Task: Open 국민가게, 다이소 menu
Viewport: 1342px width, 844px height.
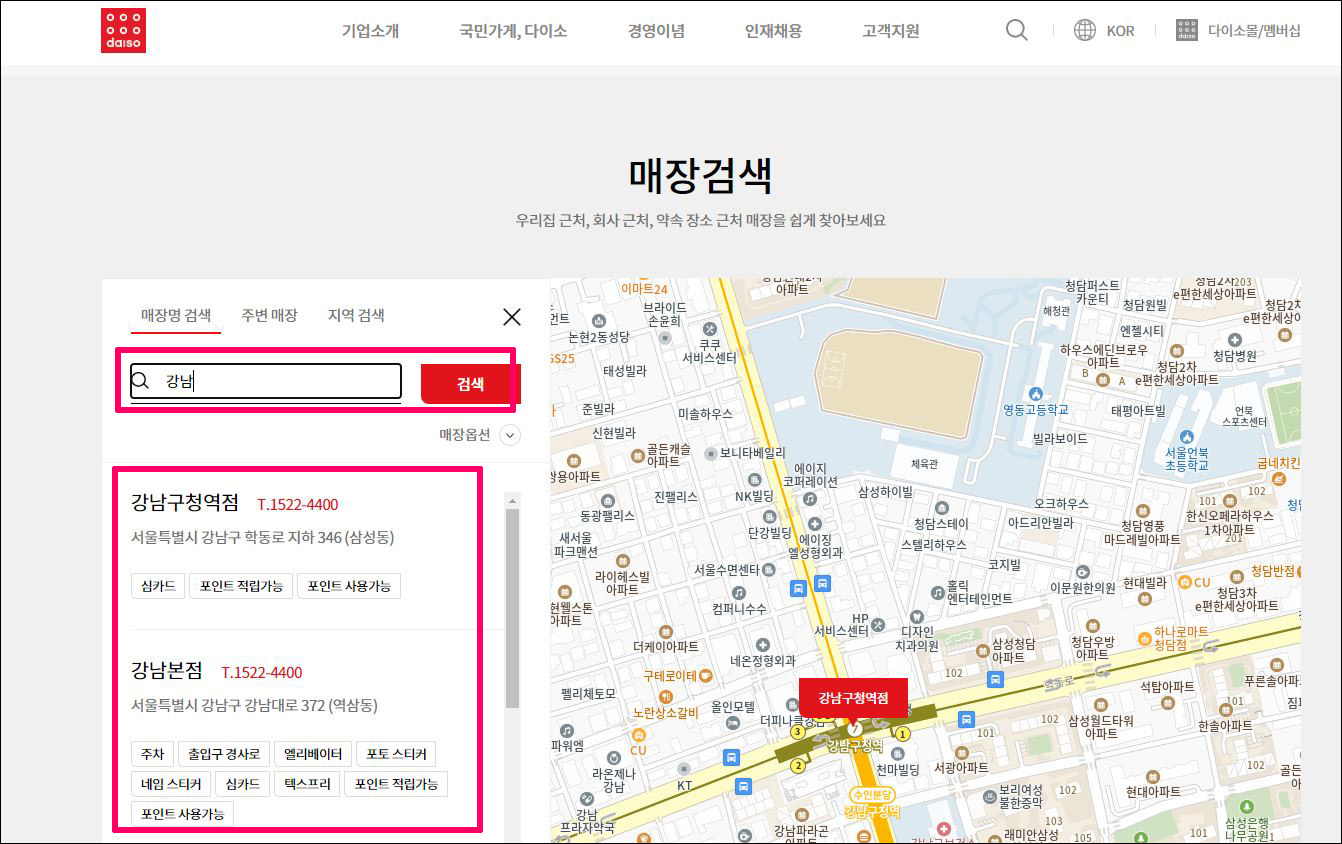Action: pyautogui.click(x=513, y=31)
